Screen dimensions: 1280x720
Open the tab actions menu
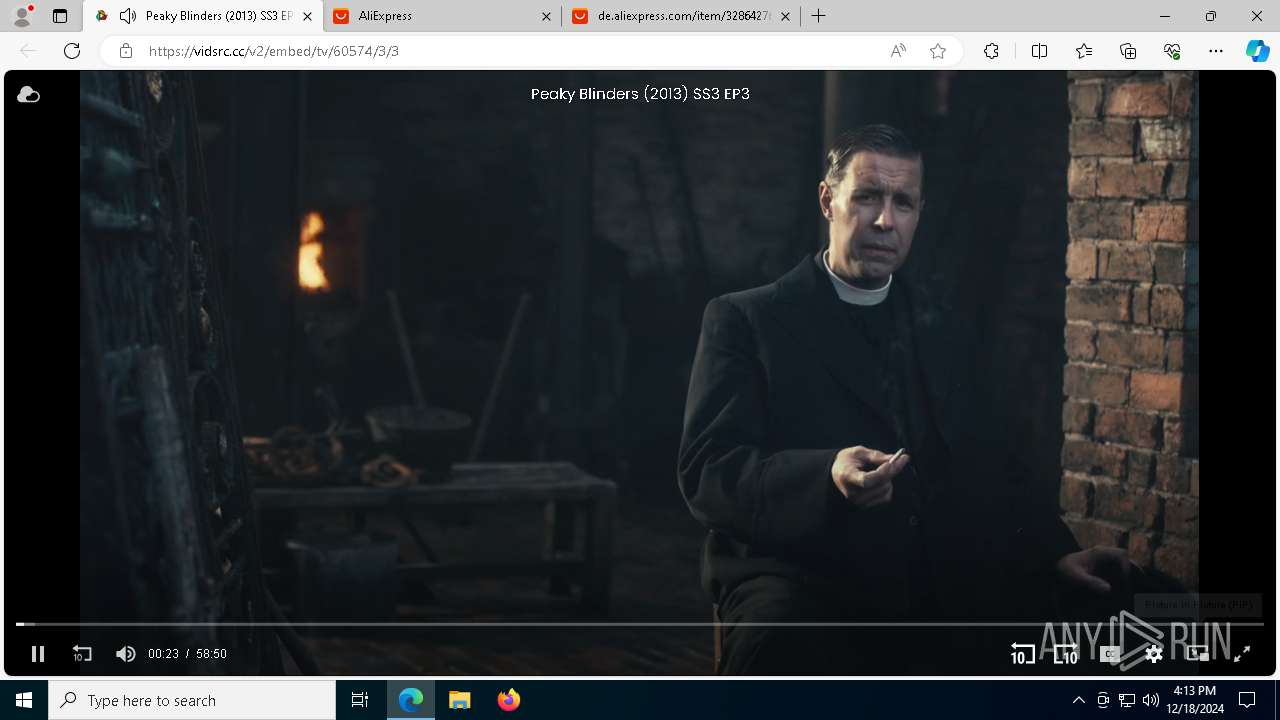point(60,16)
